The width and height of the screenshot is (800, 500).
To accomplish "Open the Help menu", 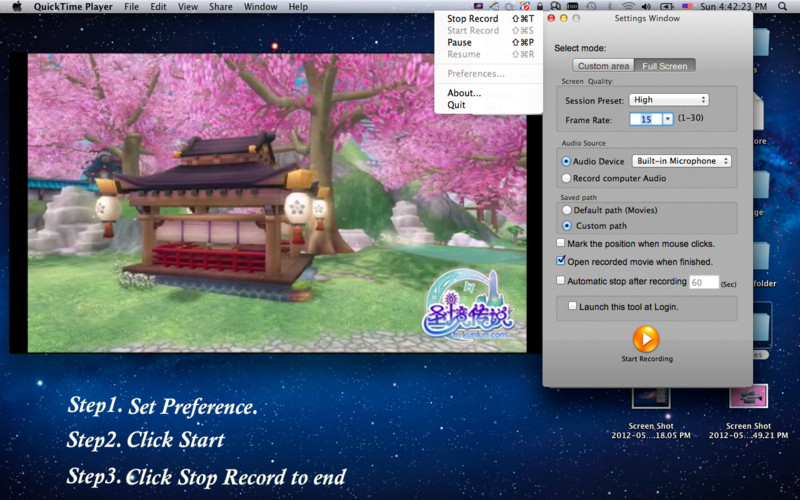I will [298, 7].
